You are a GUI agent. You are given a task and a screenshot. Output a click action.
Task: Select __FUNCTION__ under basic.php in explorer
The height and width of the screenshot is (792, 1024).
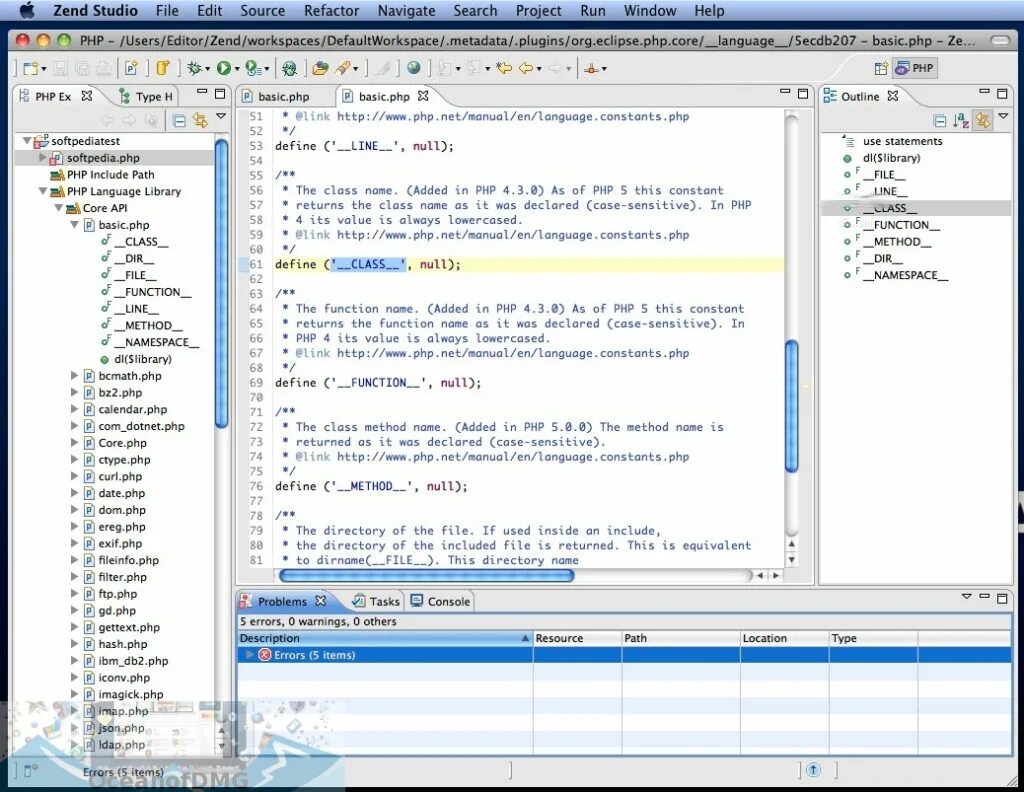point(153,292)
